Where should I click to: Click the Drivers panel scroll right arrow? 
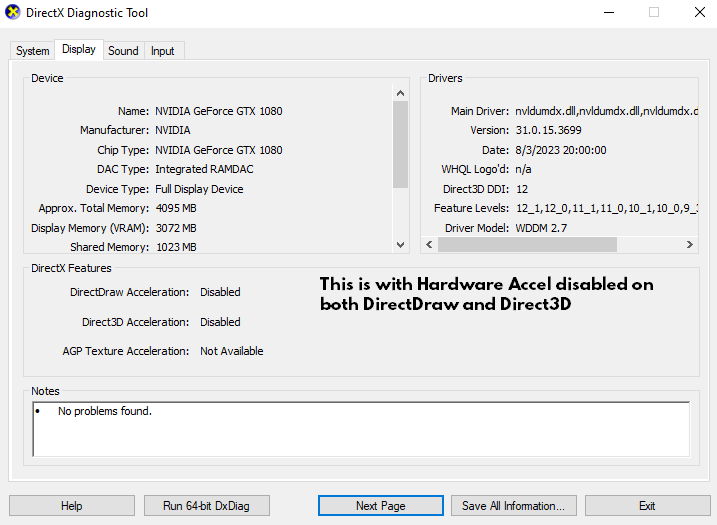pyautogui.click(x=690, y=245)
